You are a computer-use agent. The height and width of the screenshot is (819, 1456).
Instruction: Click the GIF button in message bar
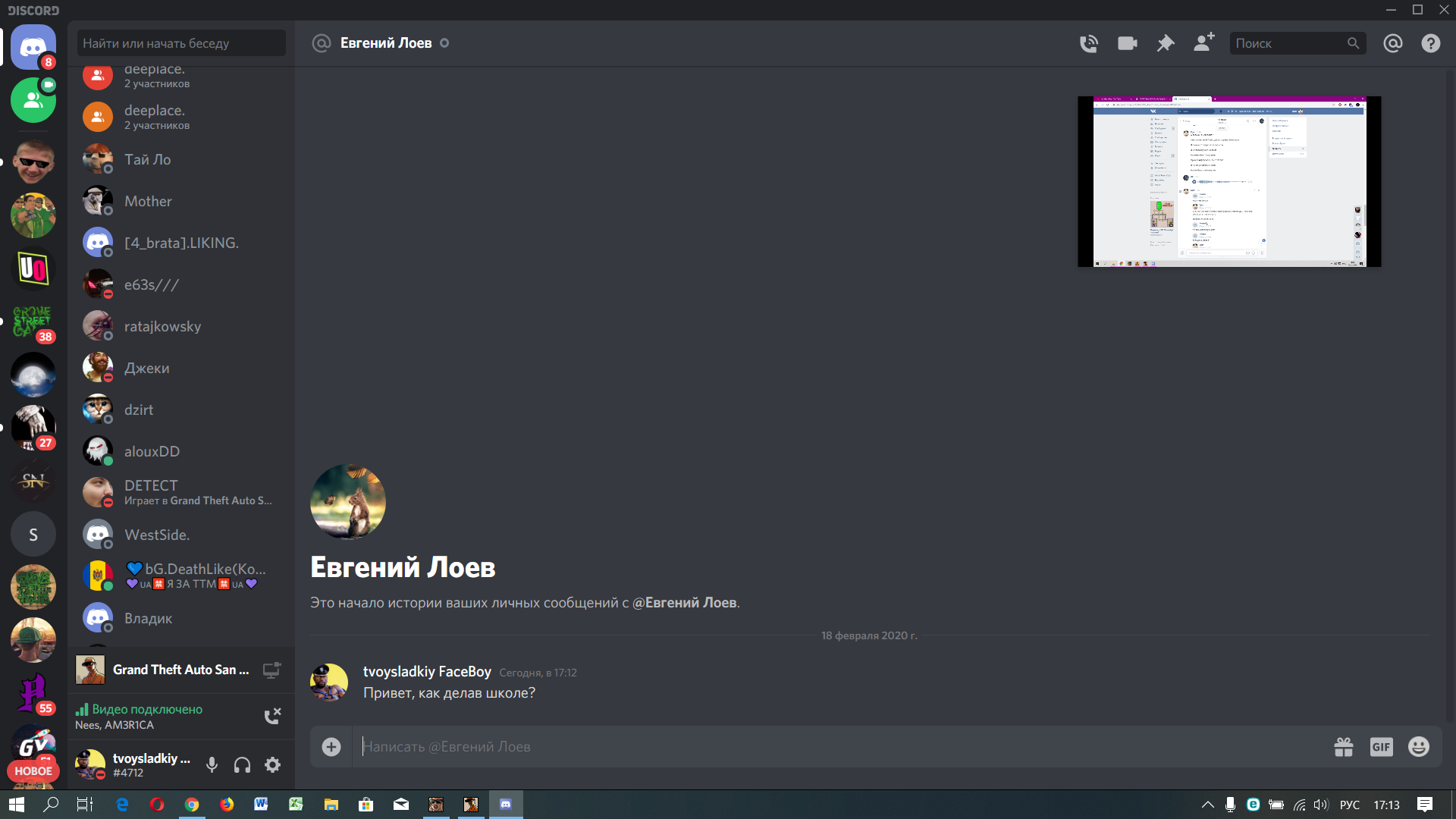[1381, 746]
